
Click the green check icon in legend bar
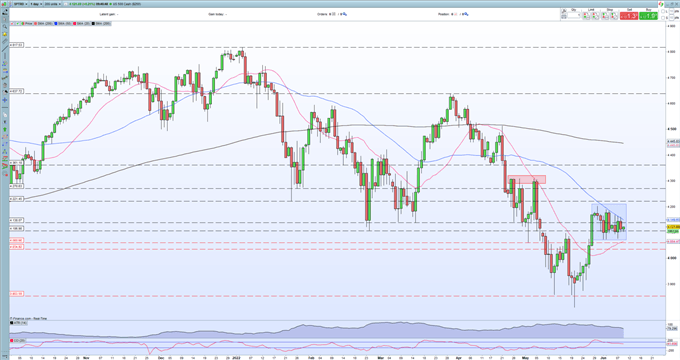coord(18,23)
